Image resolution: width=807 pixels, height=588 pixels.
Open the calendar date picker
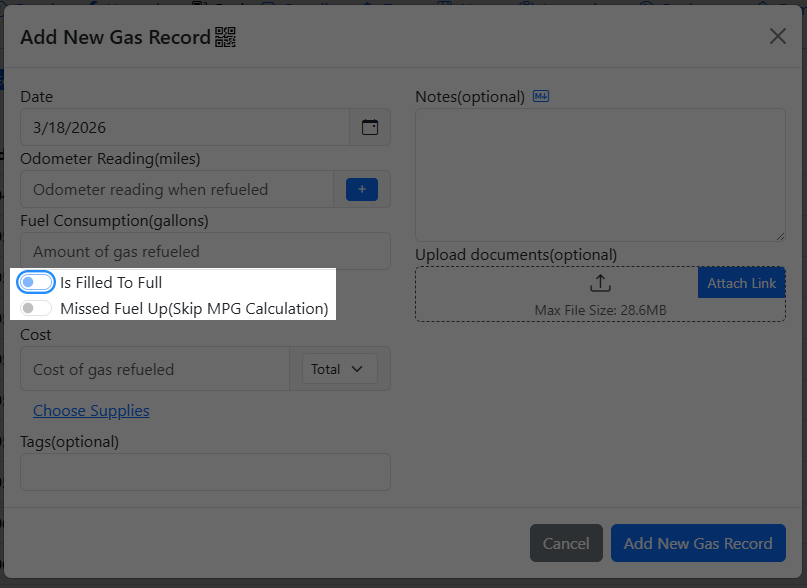[370, 128]
